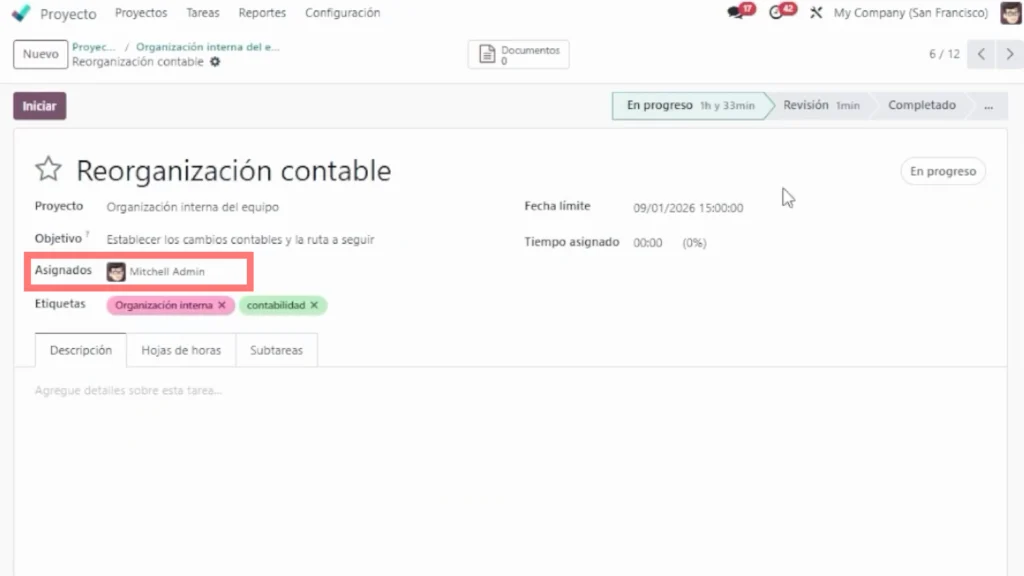This screenshot has width=1024, height=576.
Task: Toggle the priority star for the task
Action: pos(48,170)
